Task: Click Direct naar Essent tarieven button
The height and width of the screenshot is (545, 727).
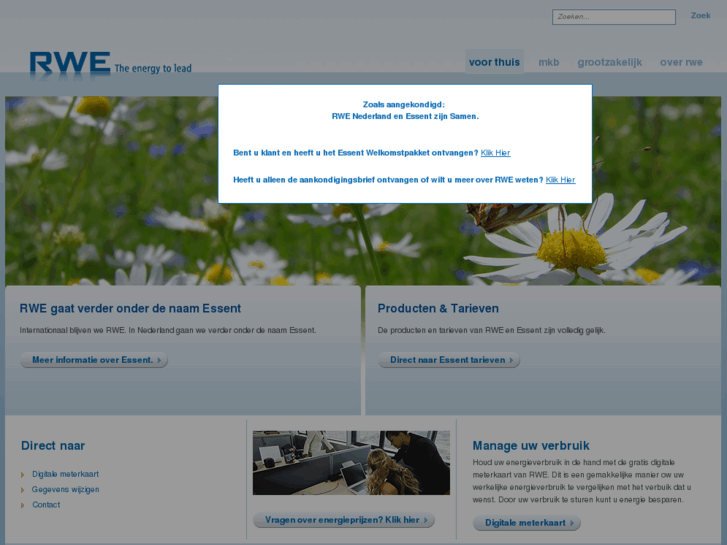Action: pos(449,360)
